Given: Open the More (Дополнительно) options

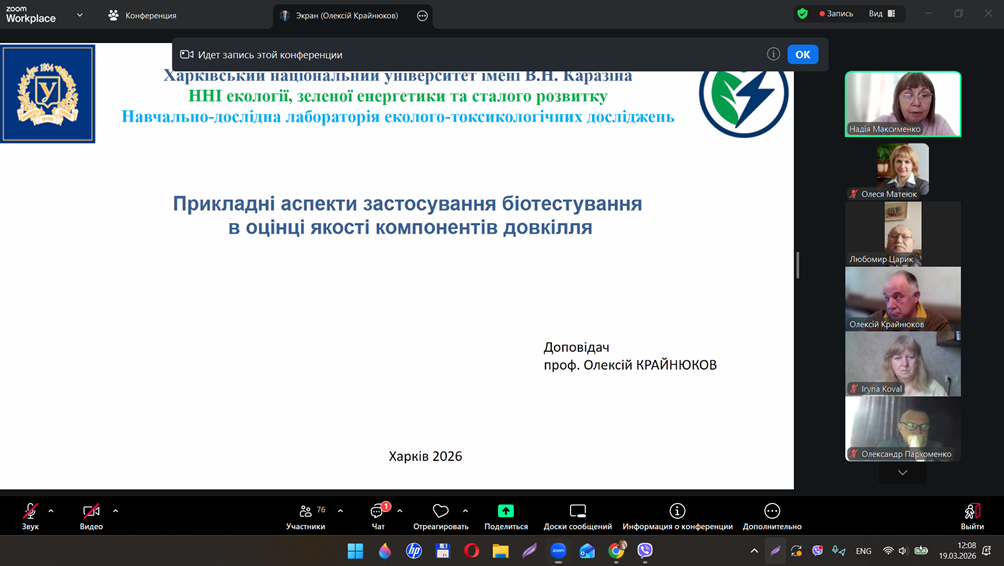Looking at the screenshot, I should (x=772, y=511).
